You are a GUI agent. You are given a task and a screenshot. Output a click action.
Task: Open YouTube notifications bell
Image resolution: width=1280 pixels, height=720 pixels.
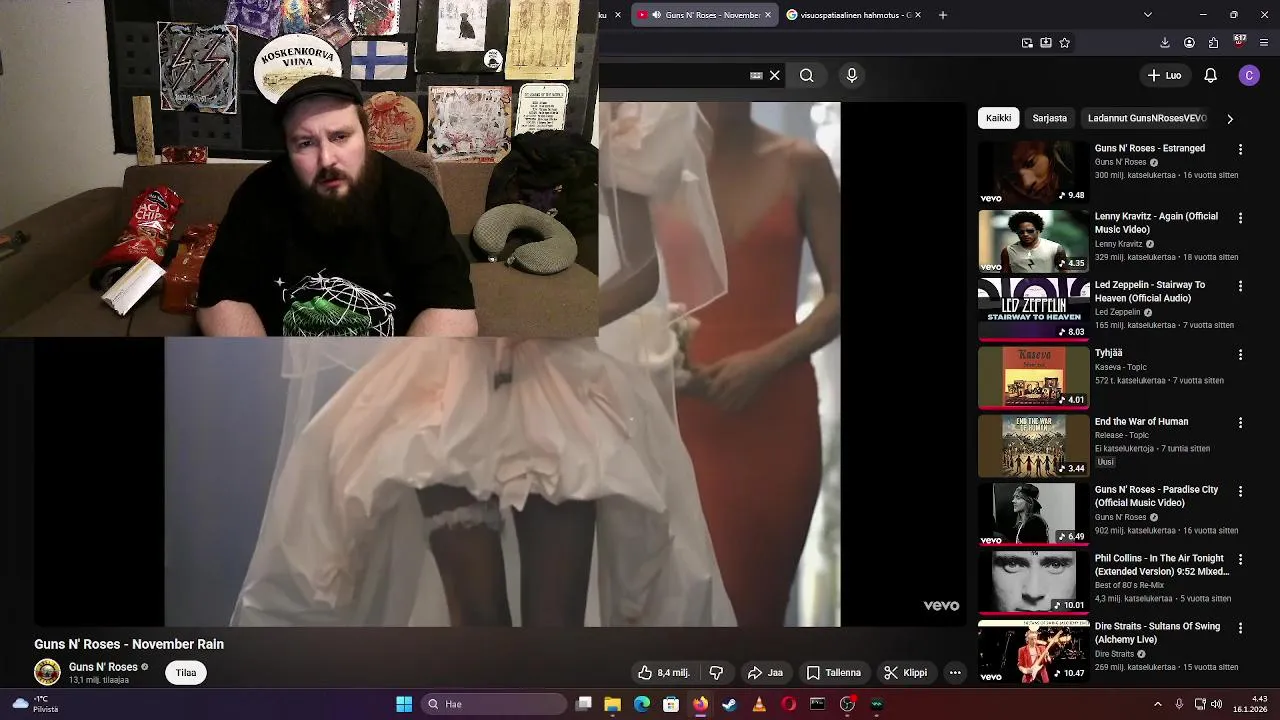click(1210, 75)
